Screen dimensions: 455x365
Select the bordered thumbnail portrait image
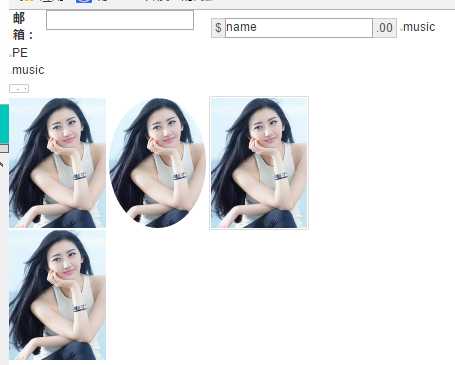coord(259,163)
